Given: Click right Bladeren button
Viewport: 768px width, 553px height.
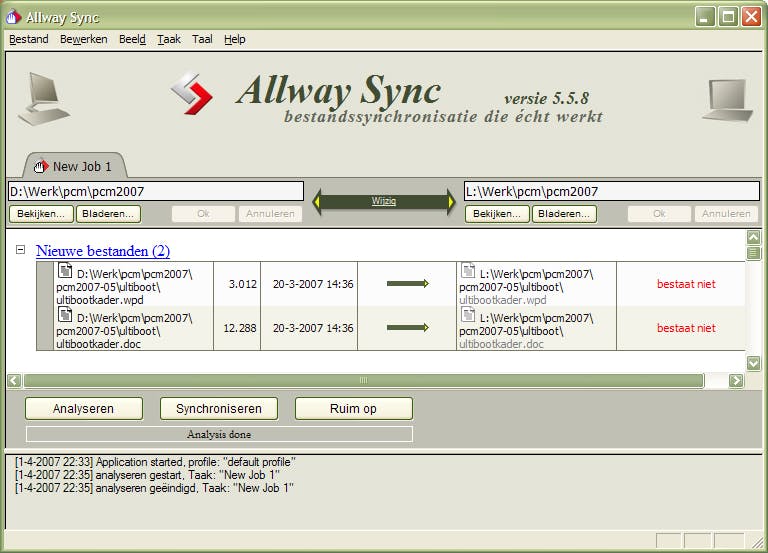Looking at the screenshot, I should click(564, 214).
